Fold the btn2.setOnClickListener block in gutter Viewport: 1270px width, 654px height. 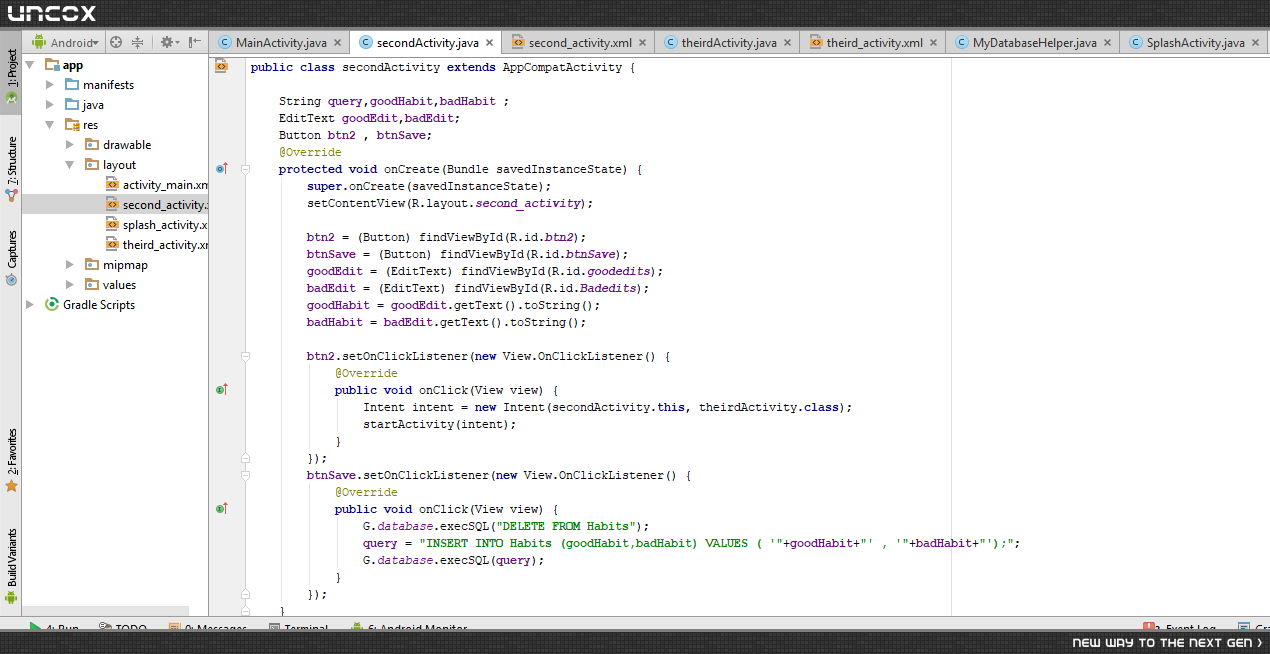(245, 355)
